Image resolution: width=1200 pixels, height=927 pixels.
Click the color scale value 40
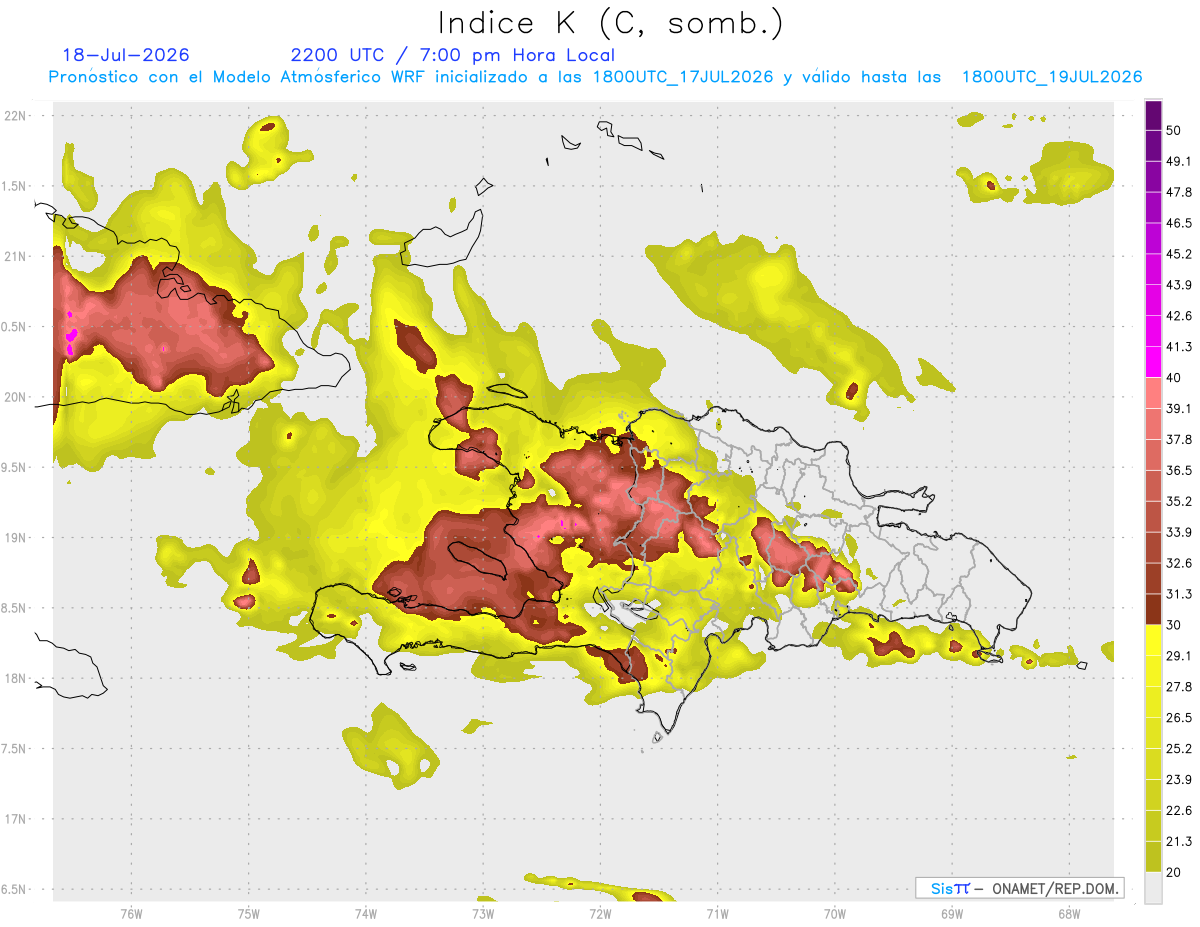[1175, 378]
